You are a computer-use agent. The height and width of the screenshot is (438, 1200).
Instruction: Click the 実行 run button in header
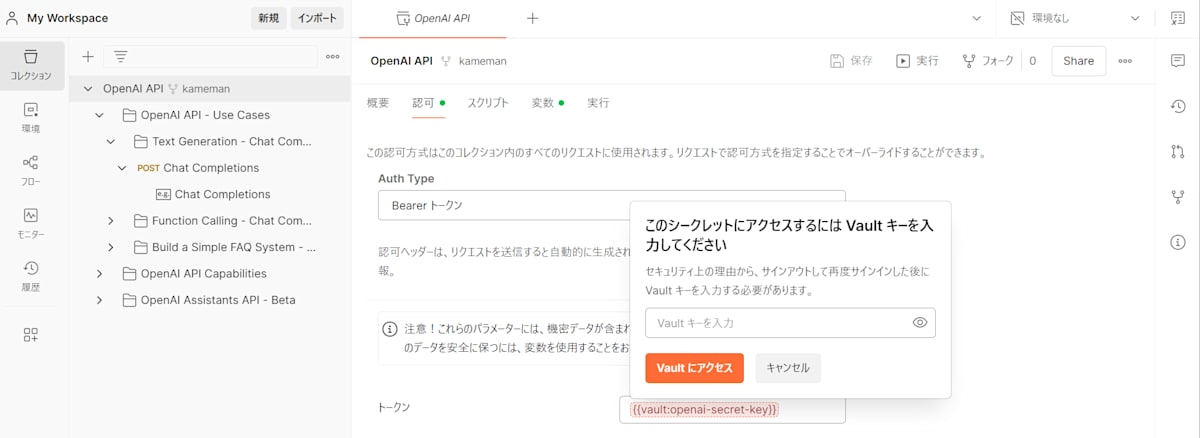tap(917, 61)
